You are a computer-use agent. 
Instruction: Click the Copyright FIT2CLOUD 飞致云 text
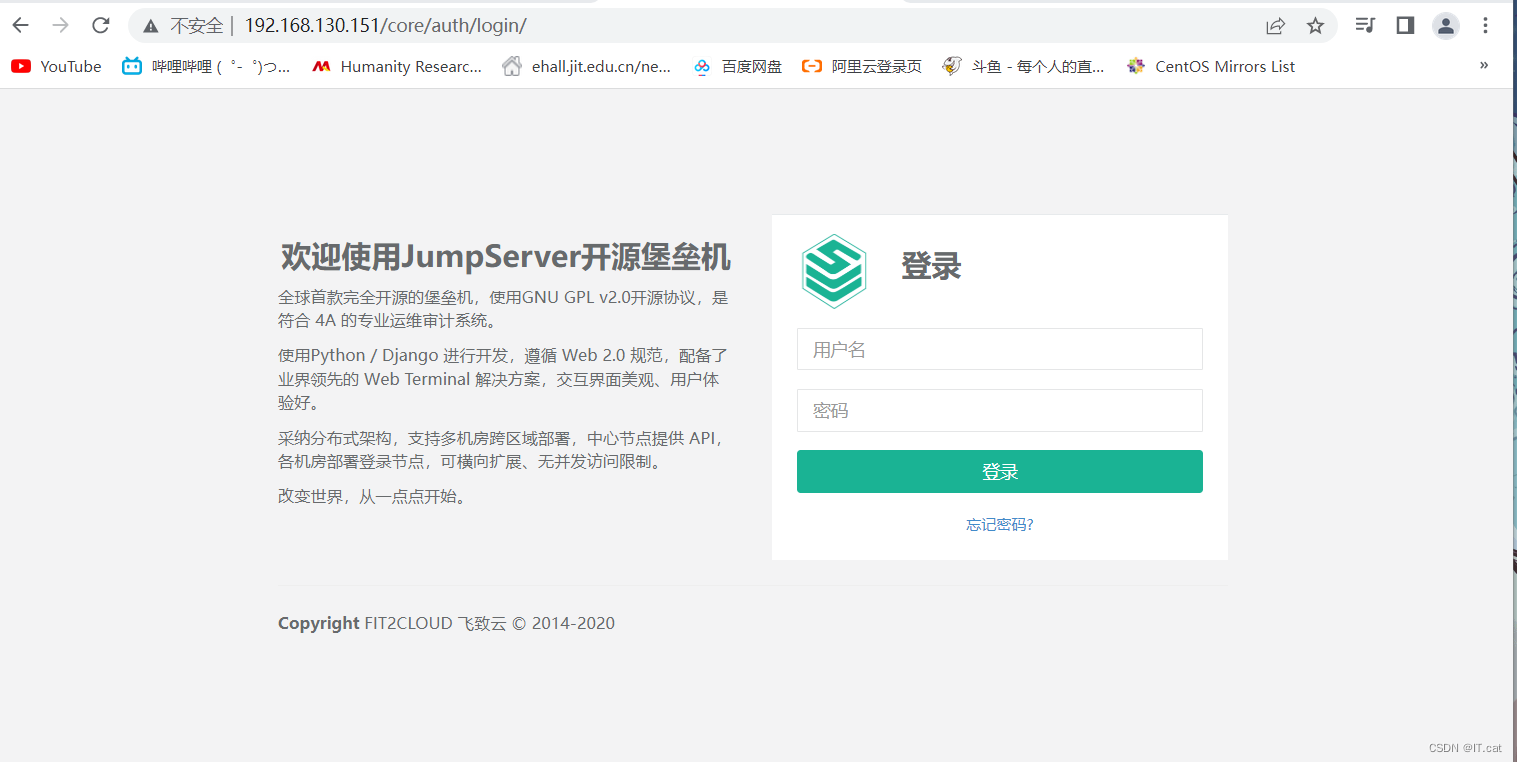click(446, 623)
